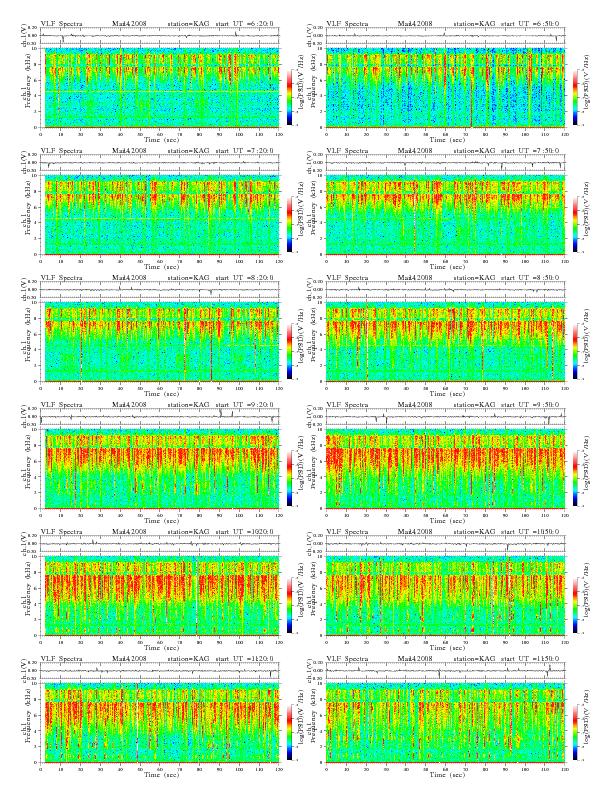Click the title text 'start UT =7:20:0'
612x792 pixels.
(244, 151)
